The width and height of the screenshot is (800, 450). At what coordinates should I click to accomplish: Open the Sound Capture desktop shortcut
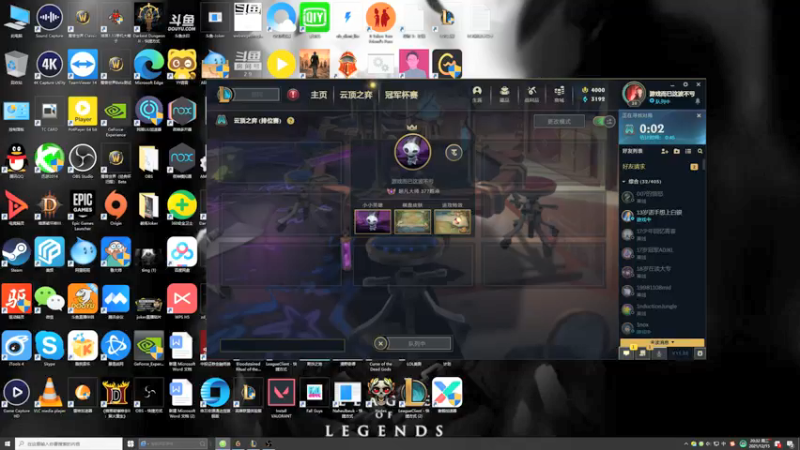tap(49, 20)
